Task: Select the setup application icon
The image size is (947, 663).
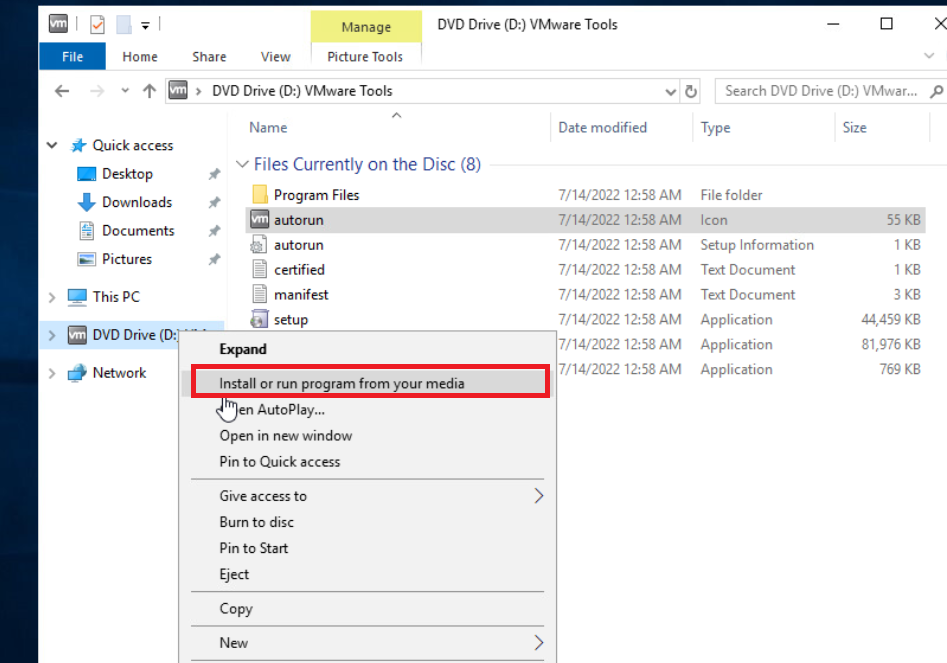Action: click(259, 319)
